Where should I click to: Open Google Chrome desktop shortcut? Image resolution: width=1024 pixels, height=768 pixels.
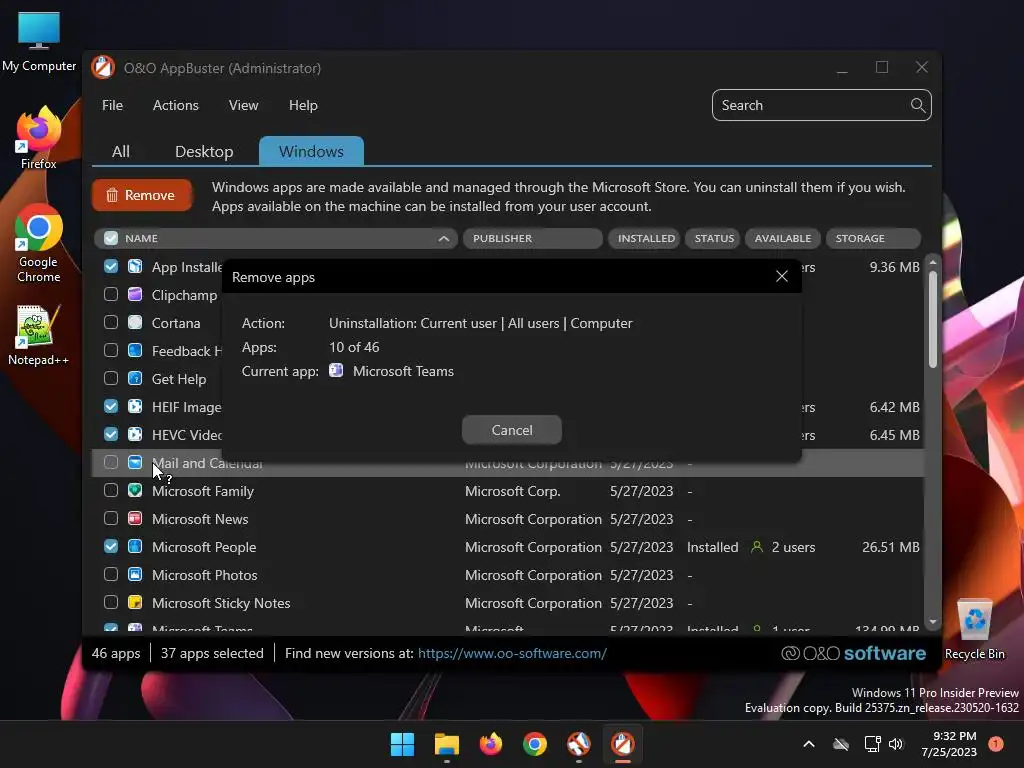tap(39, 243)
